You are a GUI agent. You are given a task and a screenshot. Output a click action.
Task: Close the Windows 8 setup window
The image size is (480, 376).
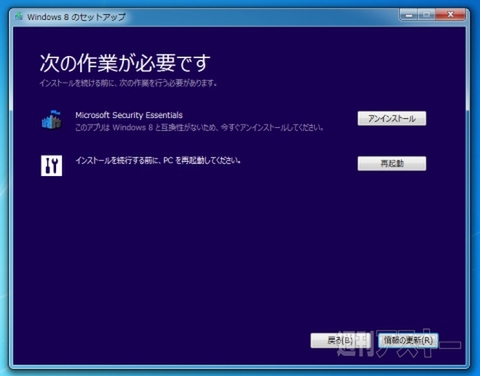450,14
